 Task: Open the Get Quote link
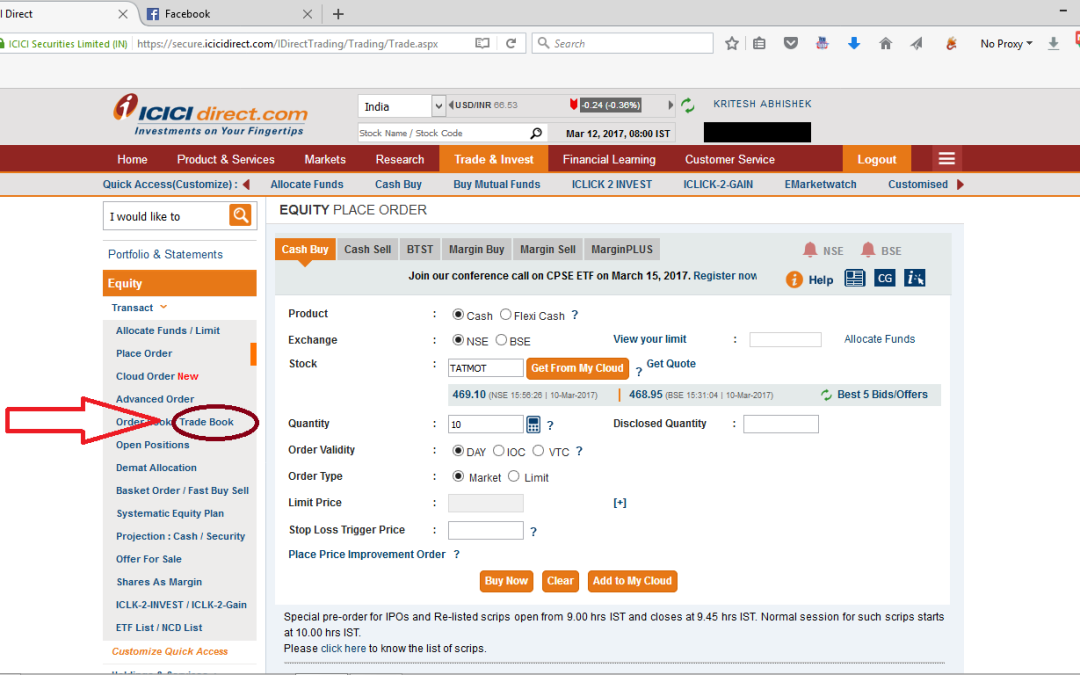click(x=671, y=364)
